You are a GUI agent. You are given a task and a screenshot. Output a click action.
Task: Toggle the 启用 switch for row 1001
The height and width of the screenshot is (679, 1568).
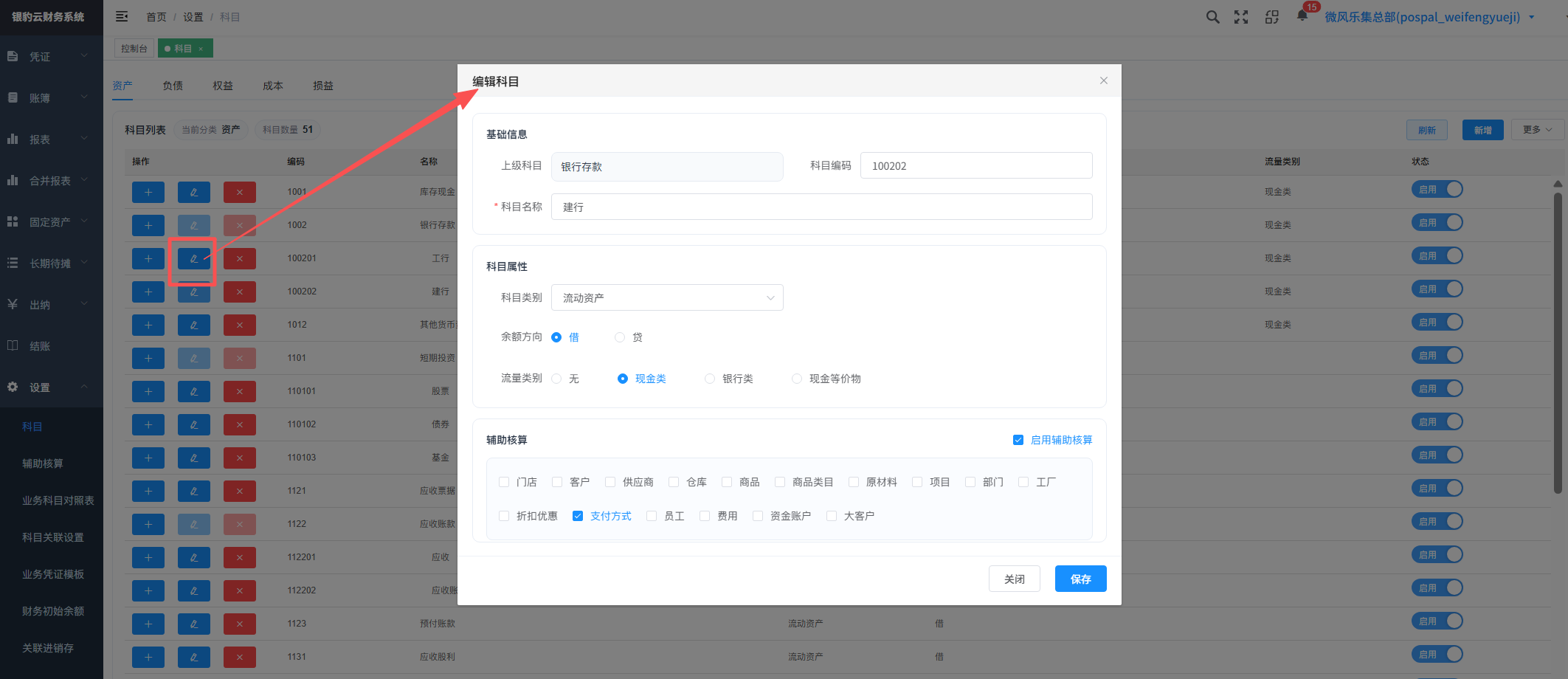click(1437, 190)
